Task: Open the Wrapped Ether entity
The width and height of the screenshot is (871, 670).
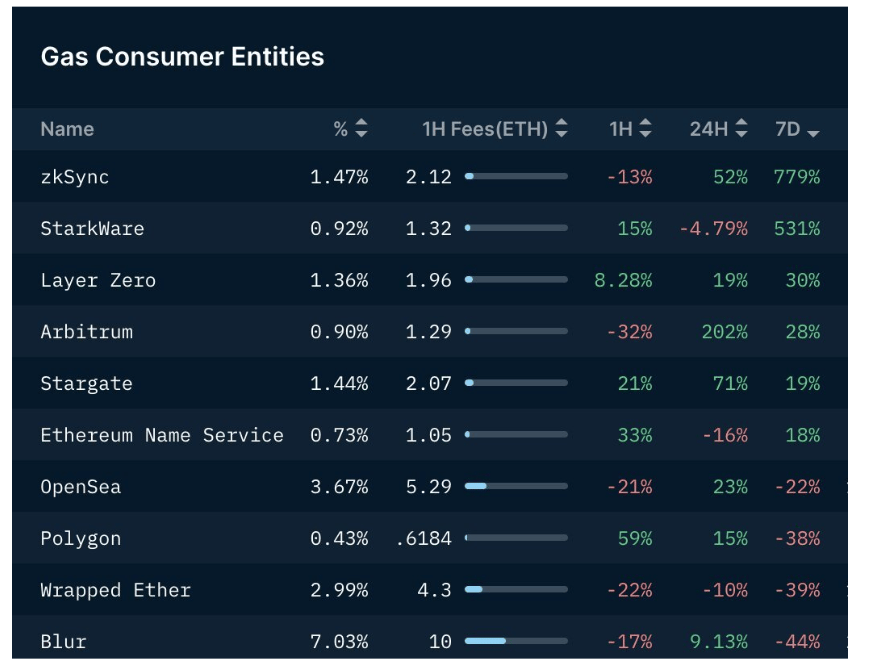Action: (x=115, y=590)
